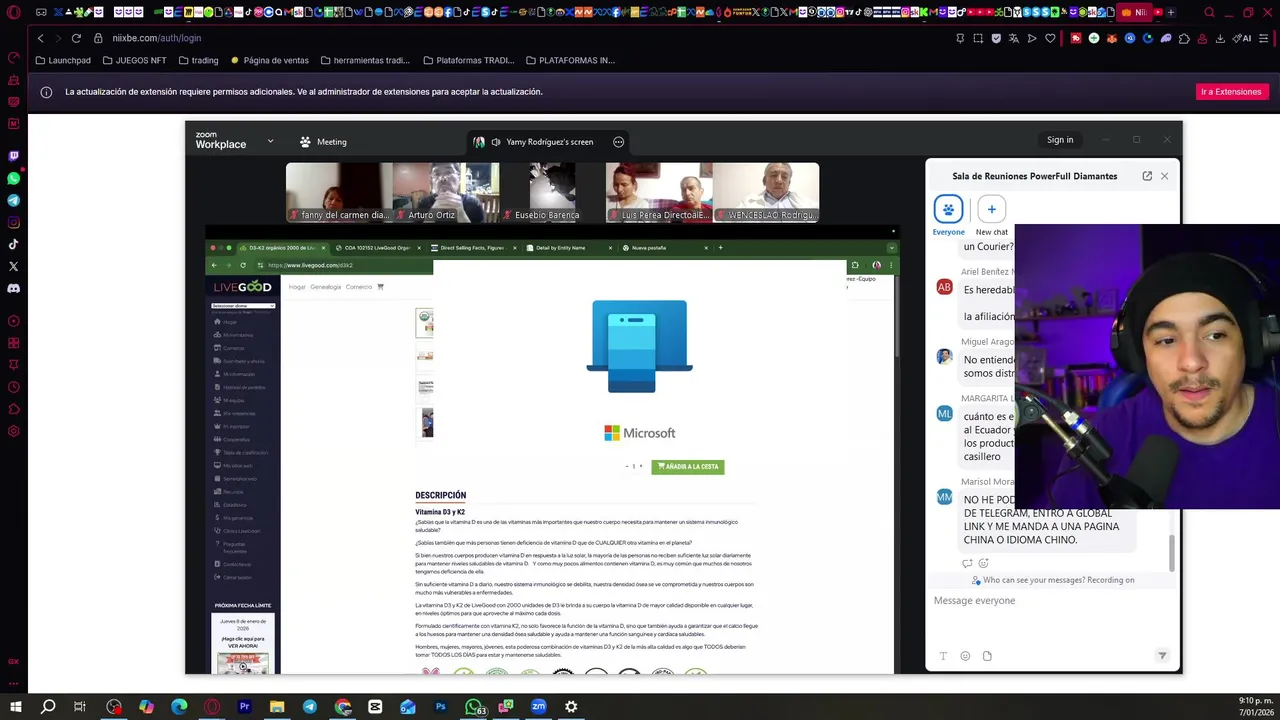Open sidebar settings gear icon
The height and width of the screenshot is (720, 1280).
click(13, 431)
